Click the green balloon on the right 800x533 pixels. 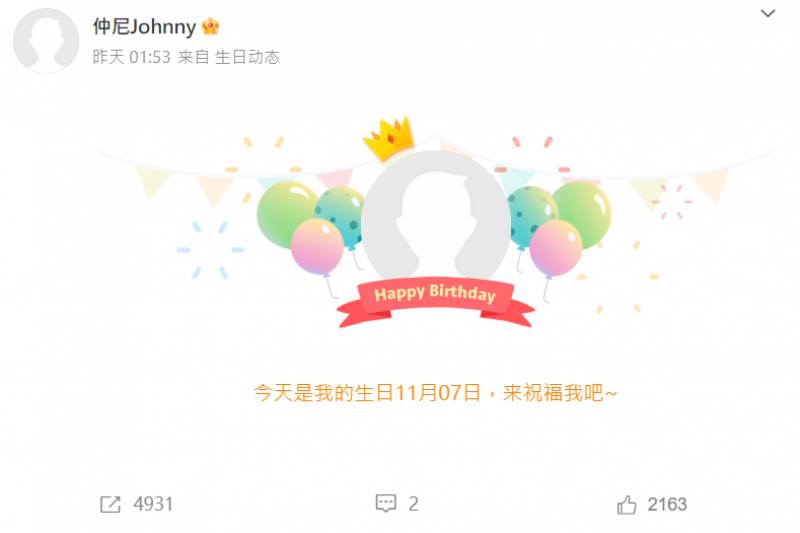coord(583,212)
